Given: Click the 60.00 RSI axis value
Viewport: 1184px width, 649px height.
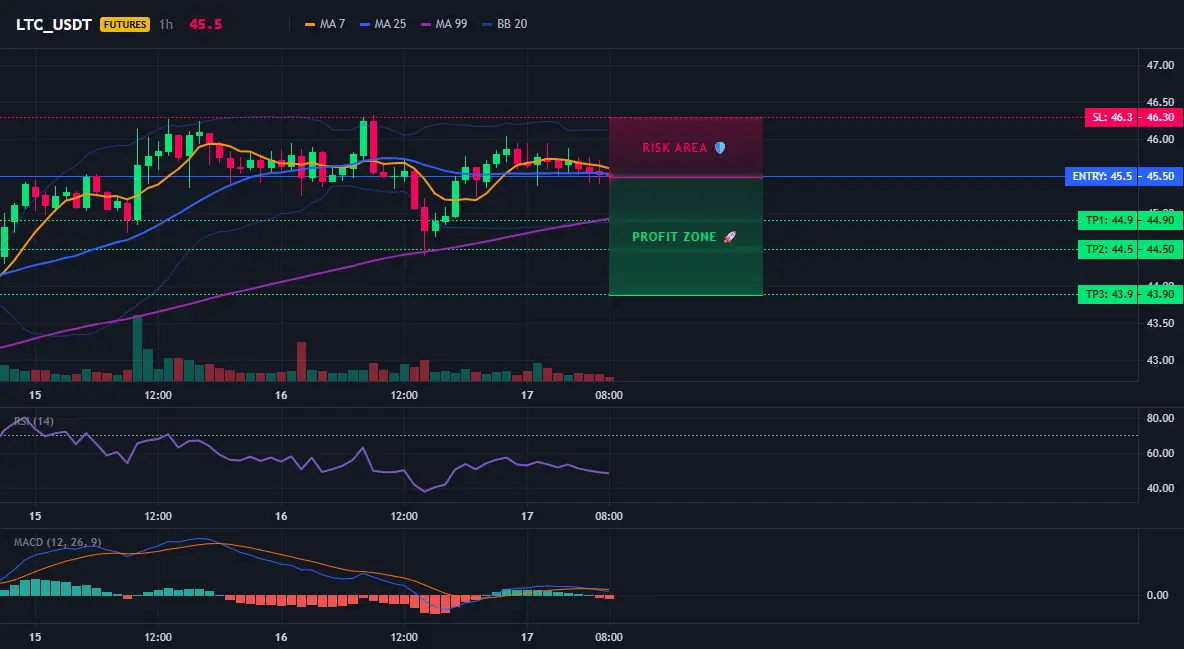Looking at the screenshot, I should [1160, 453].
